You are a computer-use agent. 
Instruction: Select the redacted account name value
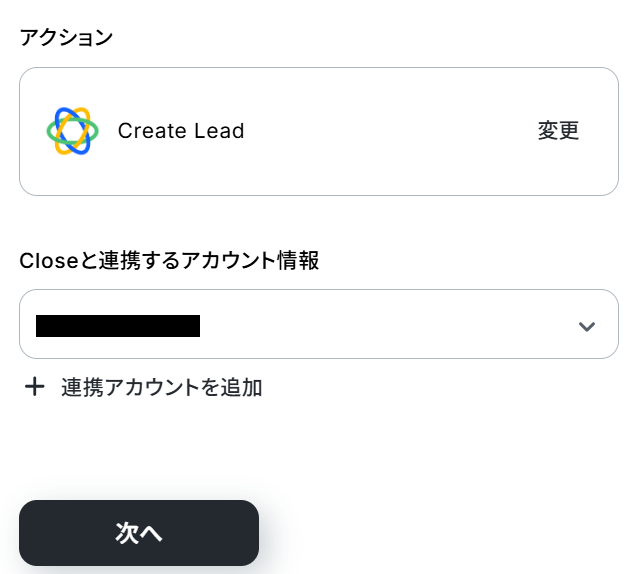(x=118, y=325)
